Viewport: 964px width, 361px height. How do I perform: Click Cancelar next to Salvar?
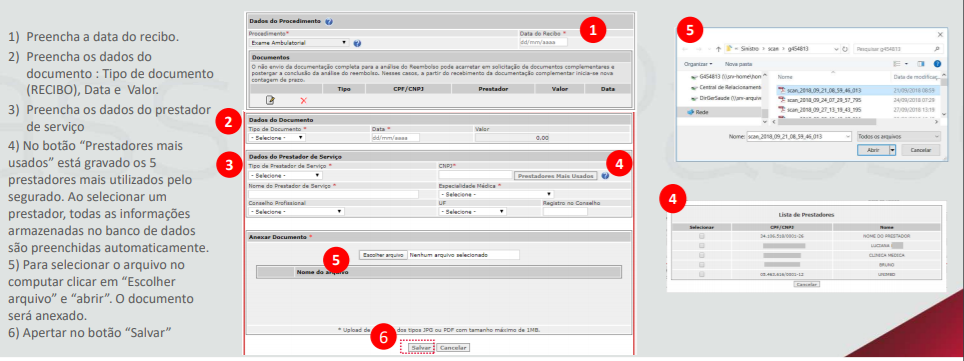pos(454,347)
